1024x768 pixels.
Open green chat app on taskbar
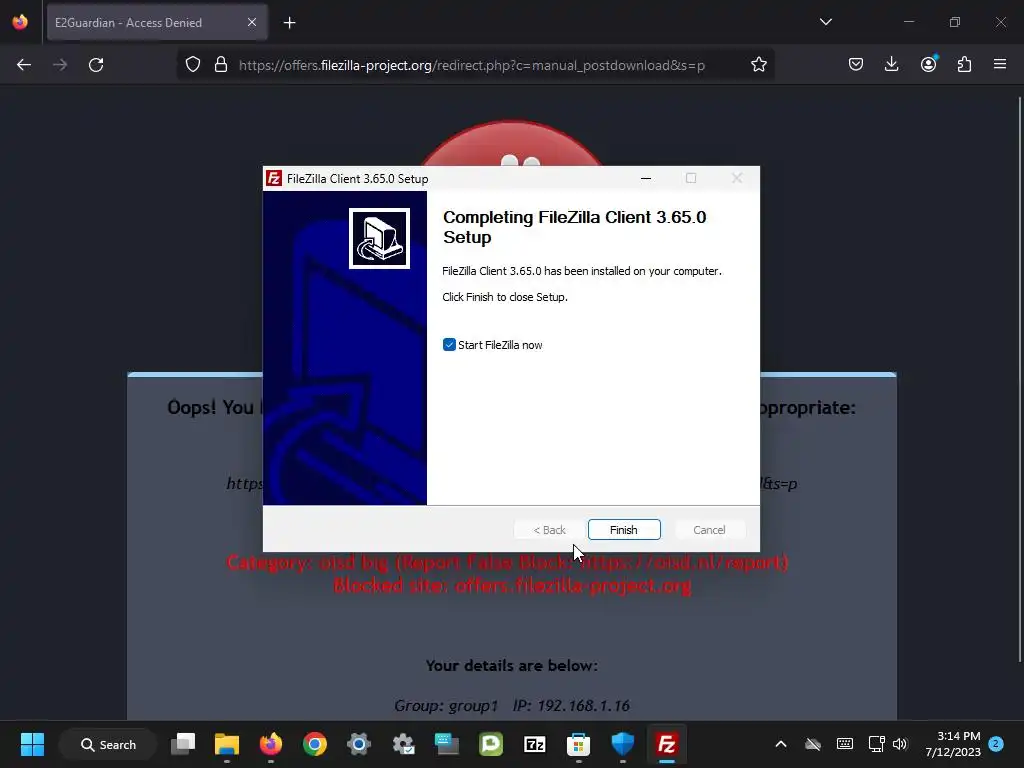490,744
